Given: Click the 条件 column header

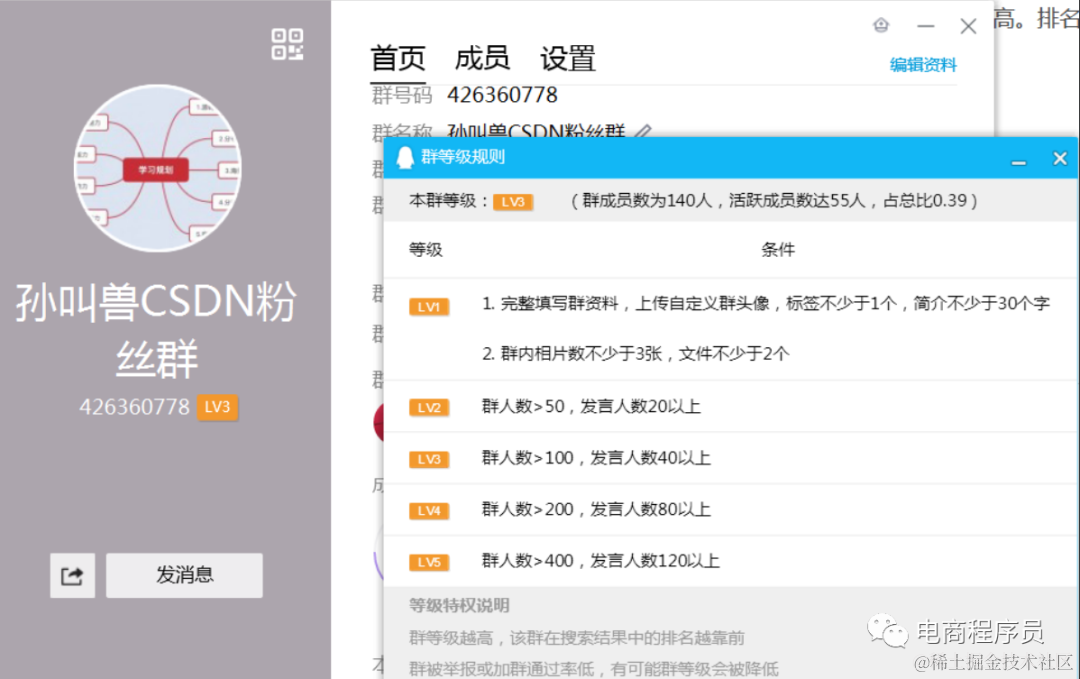Looking at the screenshot, I should [x=778, y=250].
